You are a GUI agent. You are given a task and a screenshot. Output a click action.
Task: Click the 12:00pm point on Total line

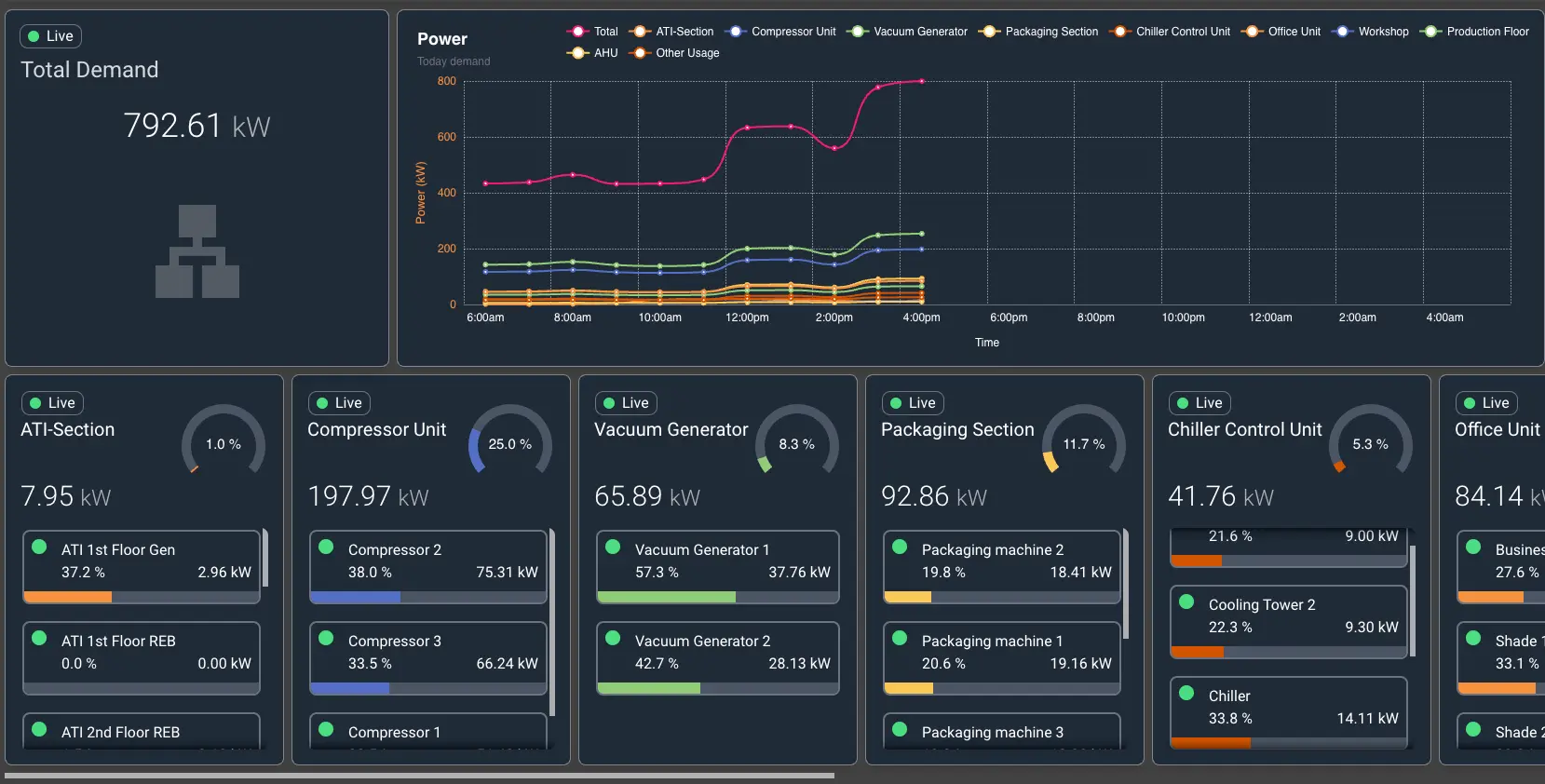(x=747, y=128)
